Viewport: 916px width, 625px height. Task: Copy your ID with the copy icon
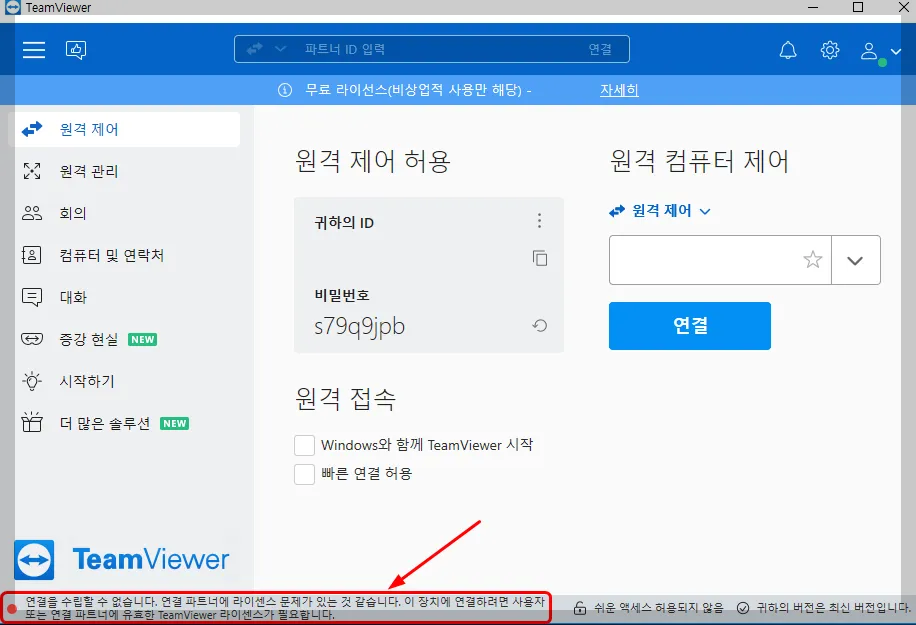540,258
